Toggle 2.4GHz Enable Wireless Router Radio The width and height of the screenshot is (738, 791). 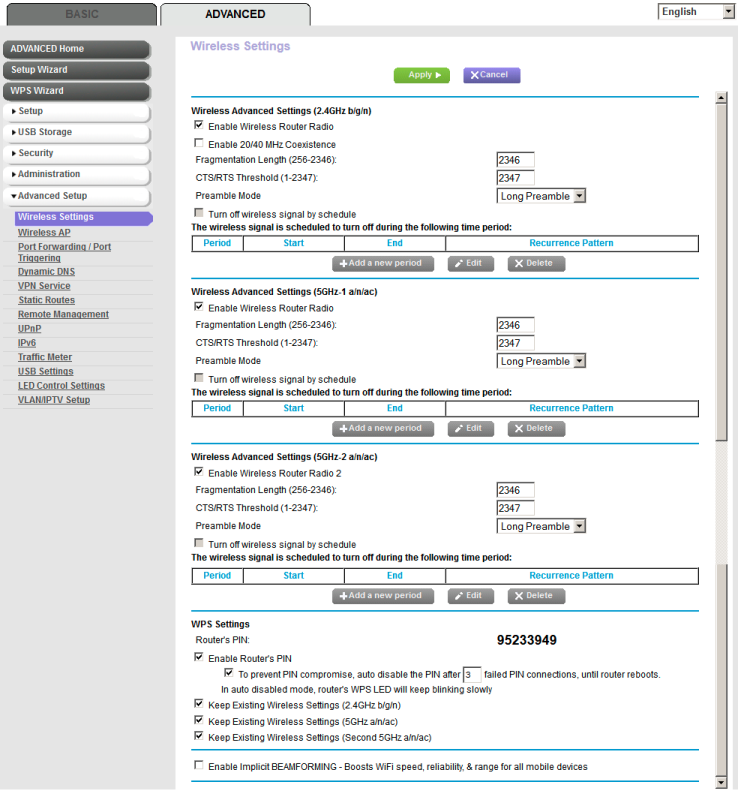click(199, 125)
